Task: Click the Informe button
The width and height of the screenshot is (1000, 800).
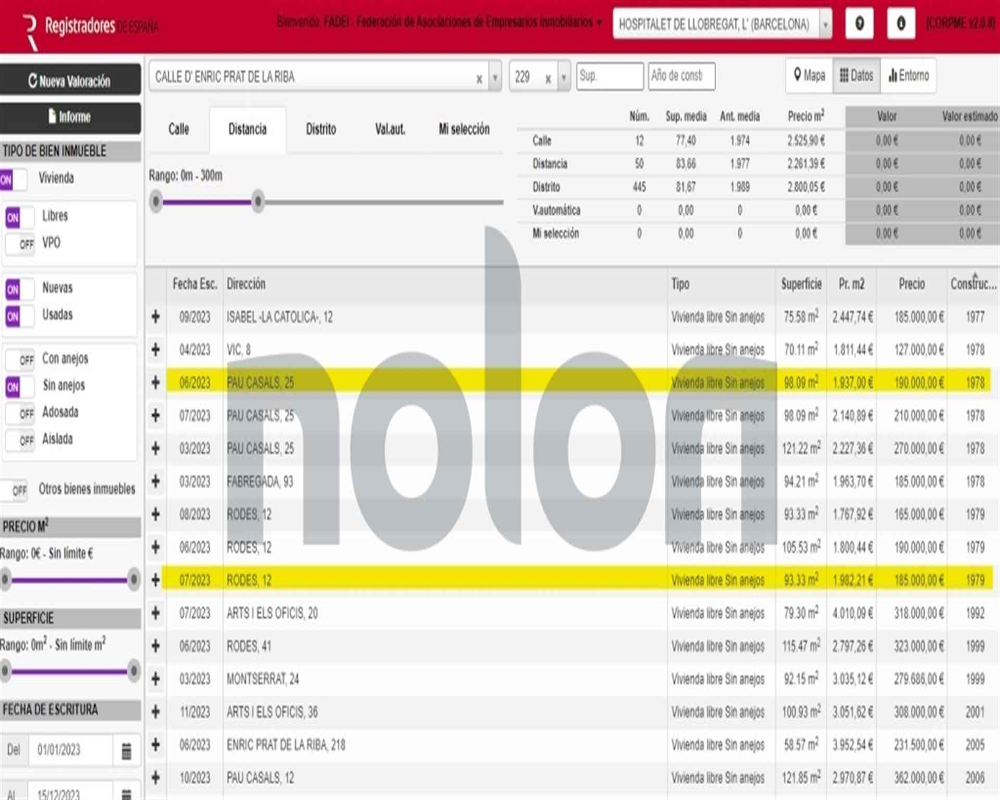Action: (x=70, y=117)
